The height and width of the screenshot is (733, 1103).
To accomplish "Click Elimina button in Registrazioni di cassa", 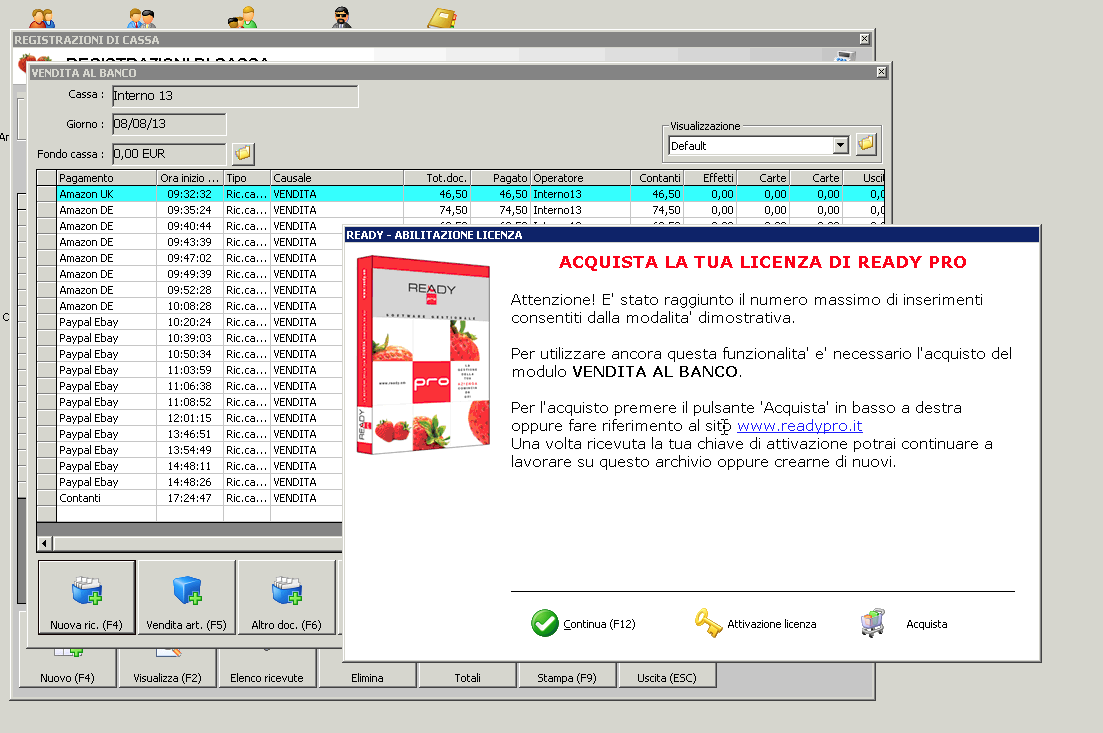I will pos(367,677).
